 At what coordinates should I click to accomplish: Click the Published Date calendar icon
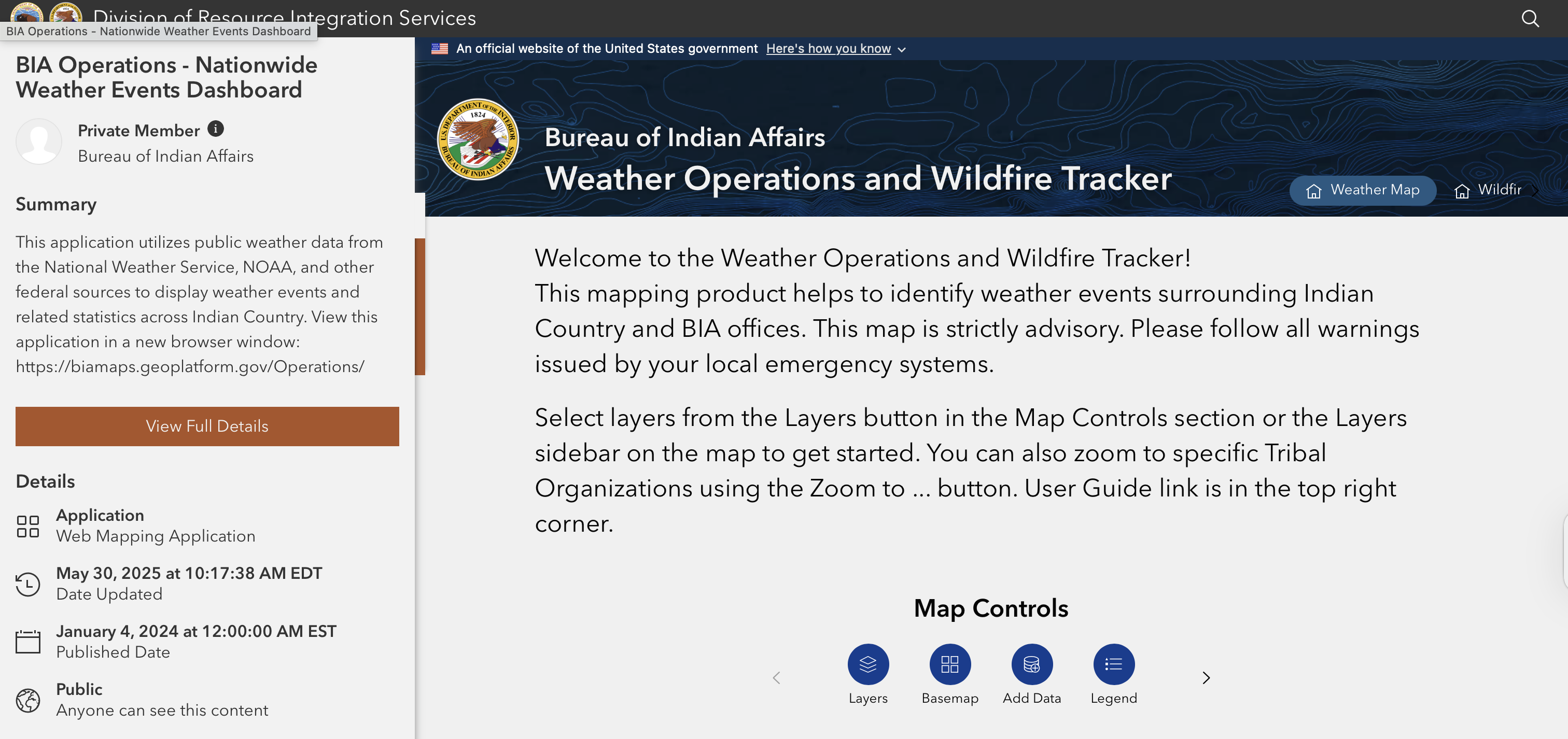(28, 642)
